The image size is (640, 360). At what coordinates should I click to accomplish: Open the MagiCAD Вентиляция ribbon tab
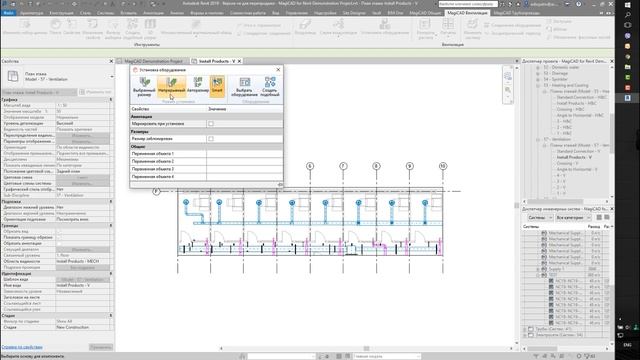point(467,13)
